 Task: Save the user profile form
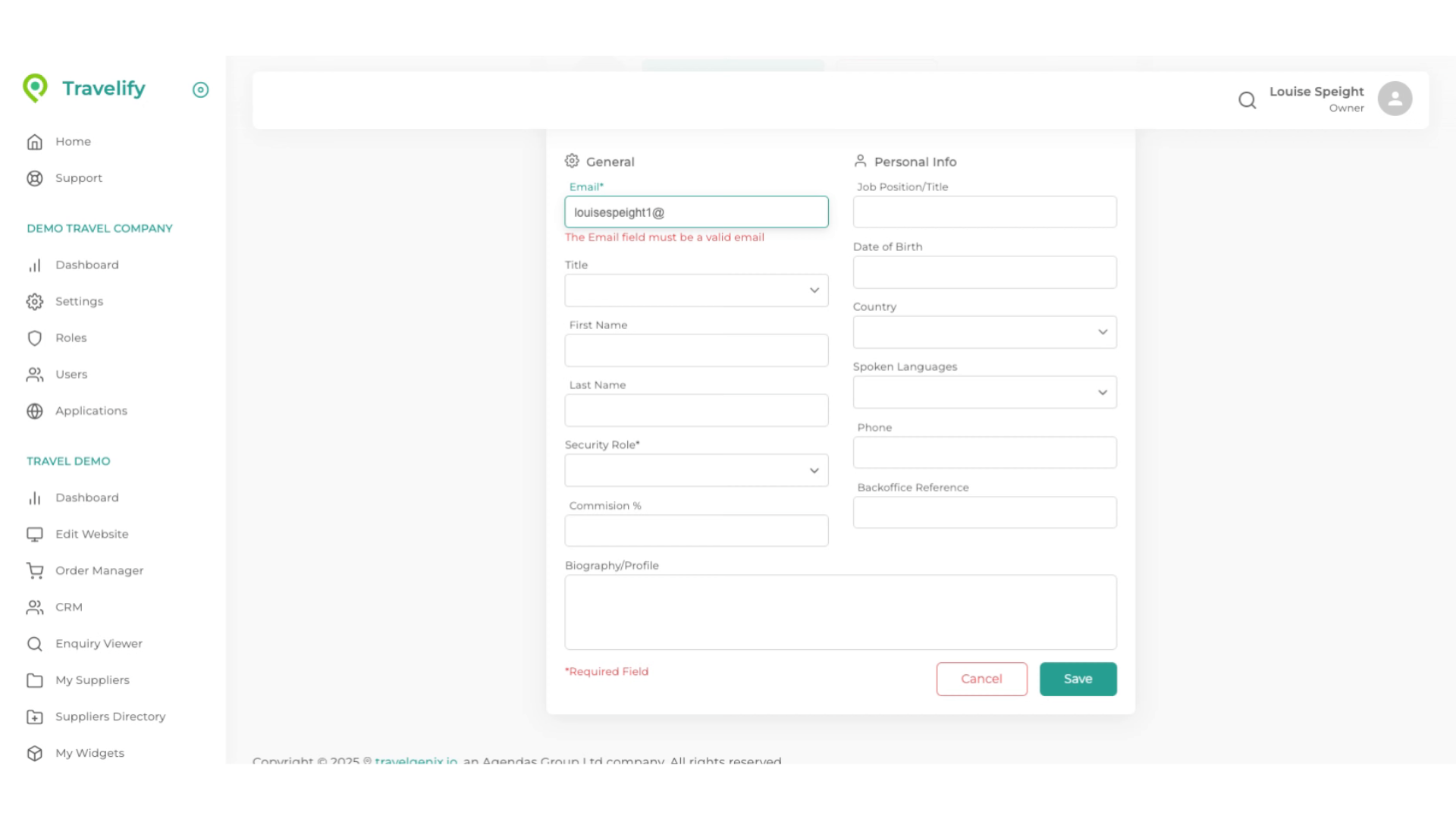(1078, 679)
